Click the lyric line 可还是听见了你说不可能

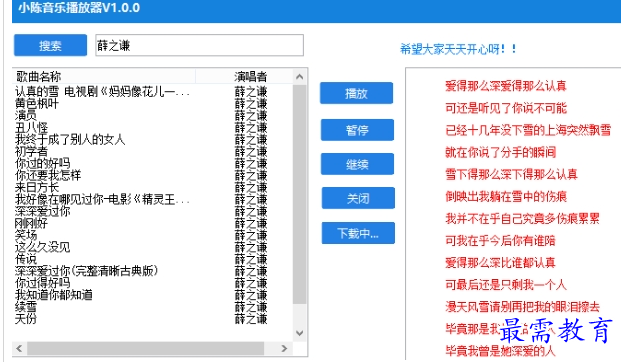tap(506, 108)
